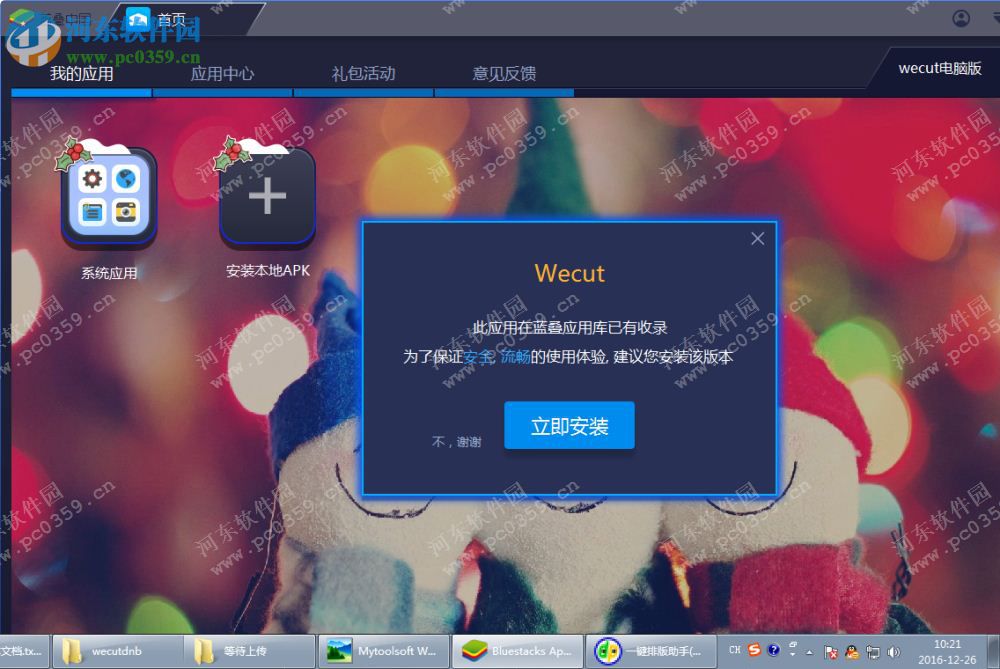This screenshot has width=1000, height=669.
Task: Open the 礼包活动 tab
Action: click(x=363, y=73)
